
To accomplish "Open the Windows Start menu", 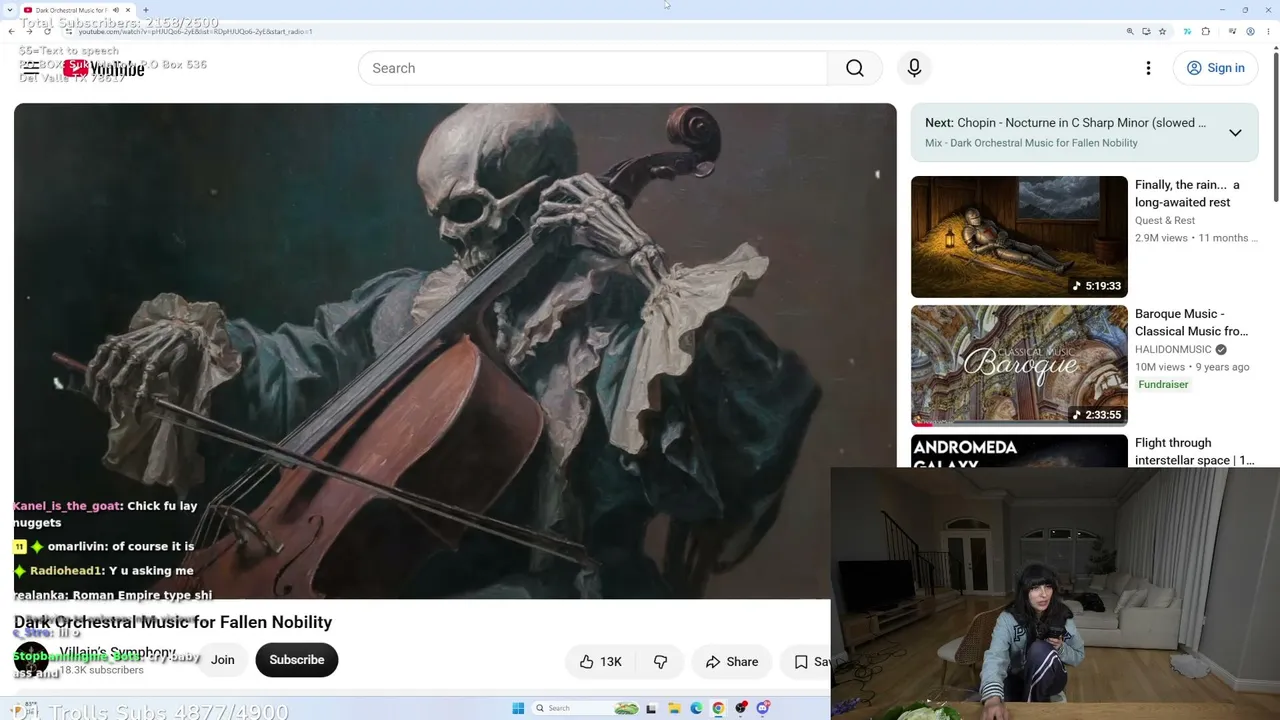I will point(518,708).
